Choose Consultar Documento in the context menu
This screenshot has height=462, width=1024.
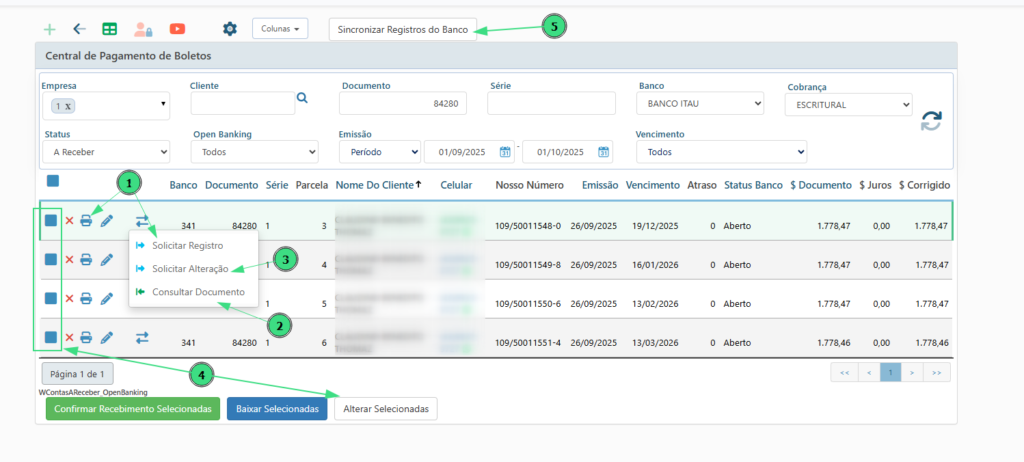198,292
